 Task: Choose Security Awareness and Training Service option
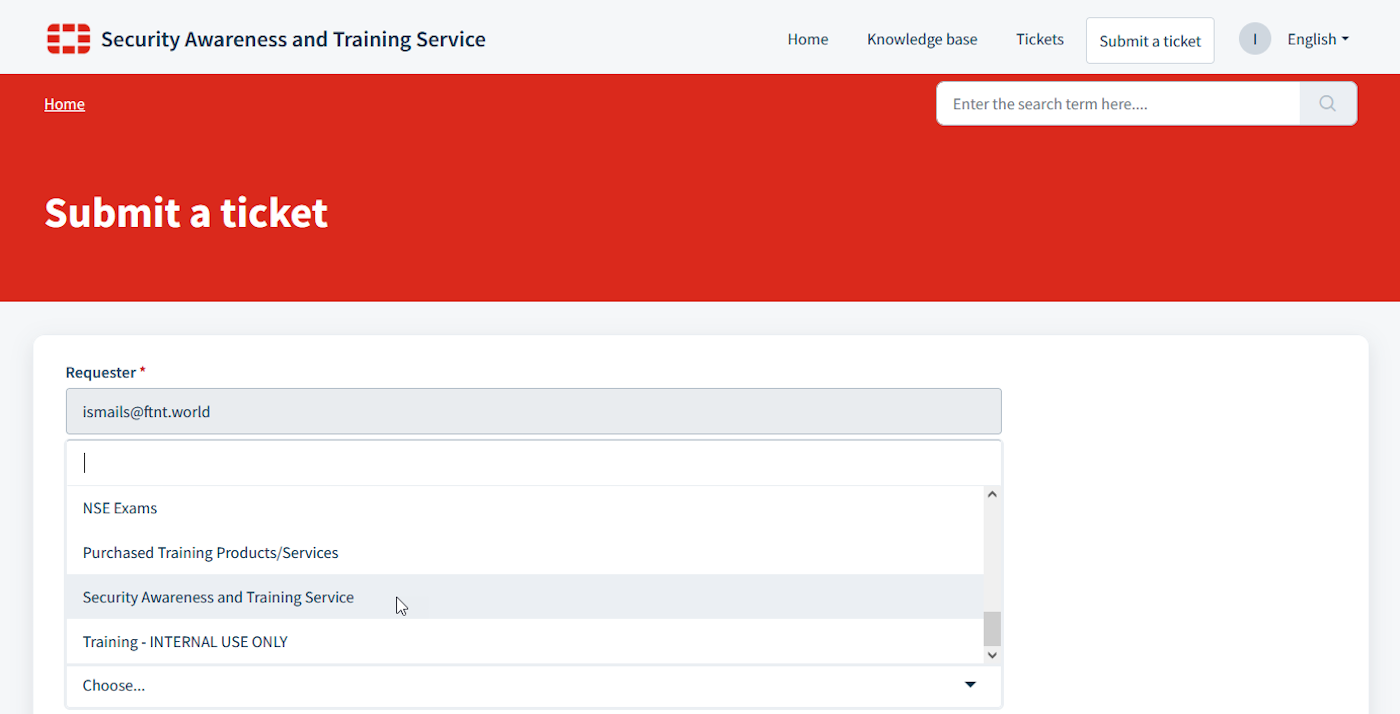pos(525,597)
